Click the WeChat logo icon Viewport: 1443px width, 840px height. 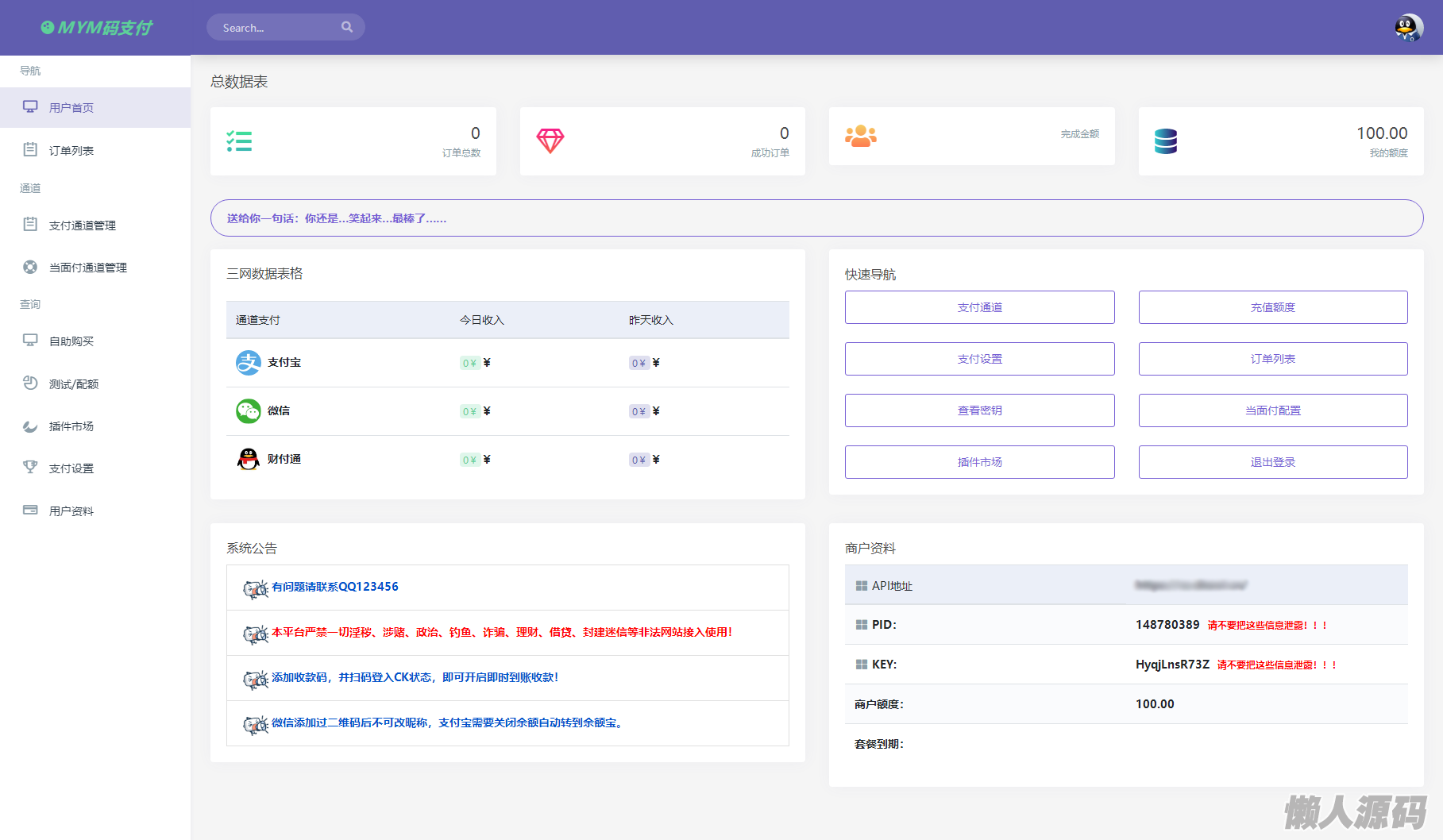pyautogui.click(x=248, y=411)
